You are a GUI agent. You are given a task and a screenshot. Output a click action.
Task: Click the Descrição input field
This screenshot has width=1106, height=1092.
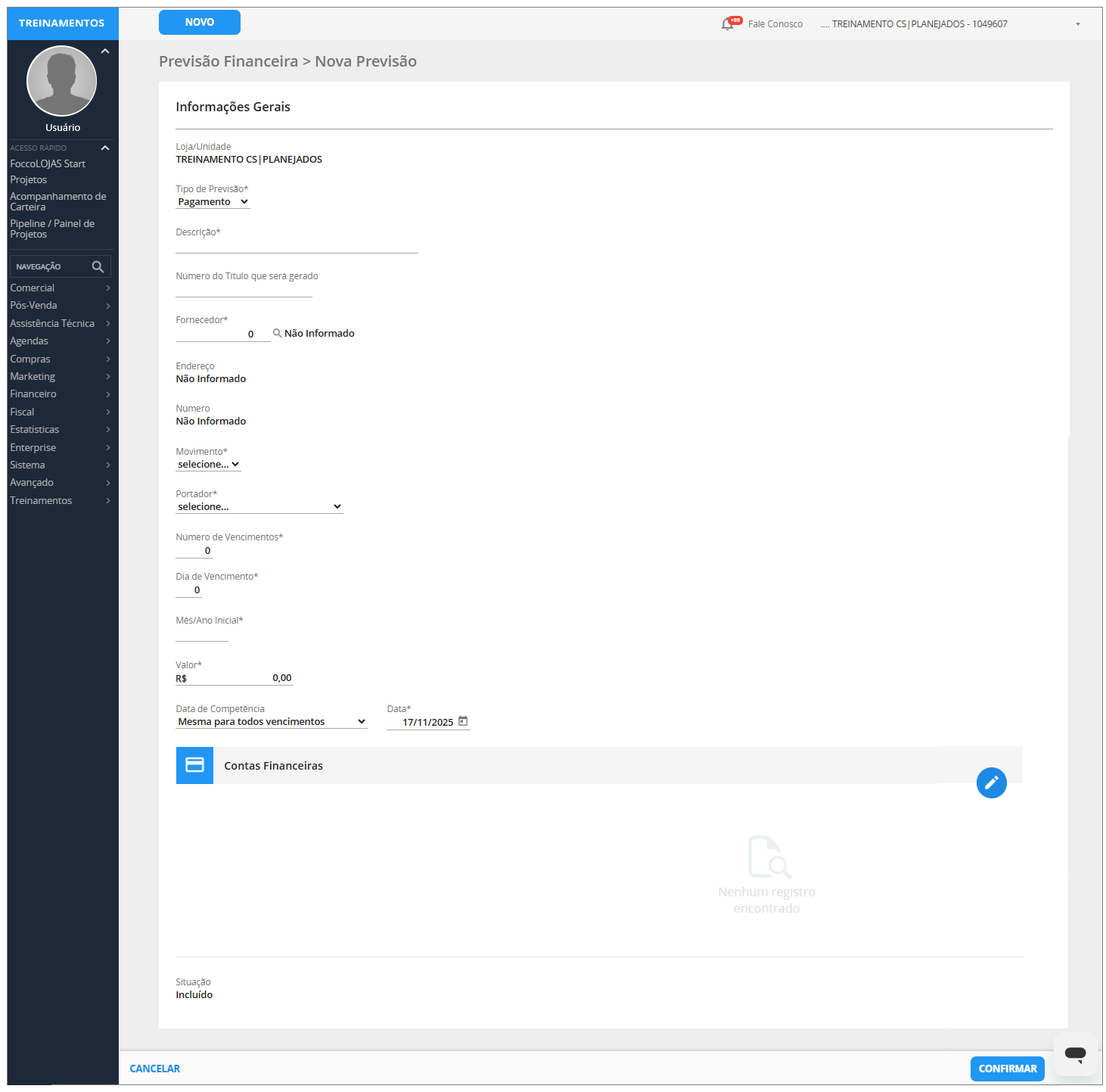pos(297,245)
